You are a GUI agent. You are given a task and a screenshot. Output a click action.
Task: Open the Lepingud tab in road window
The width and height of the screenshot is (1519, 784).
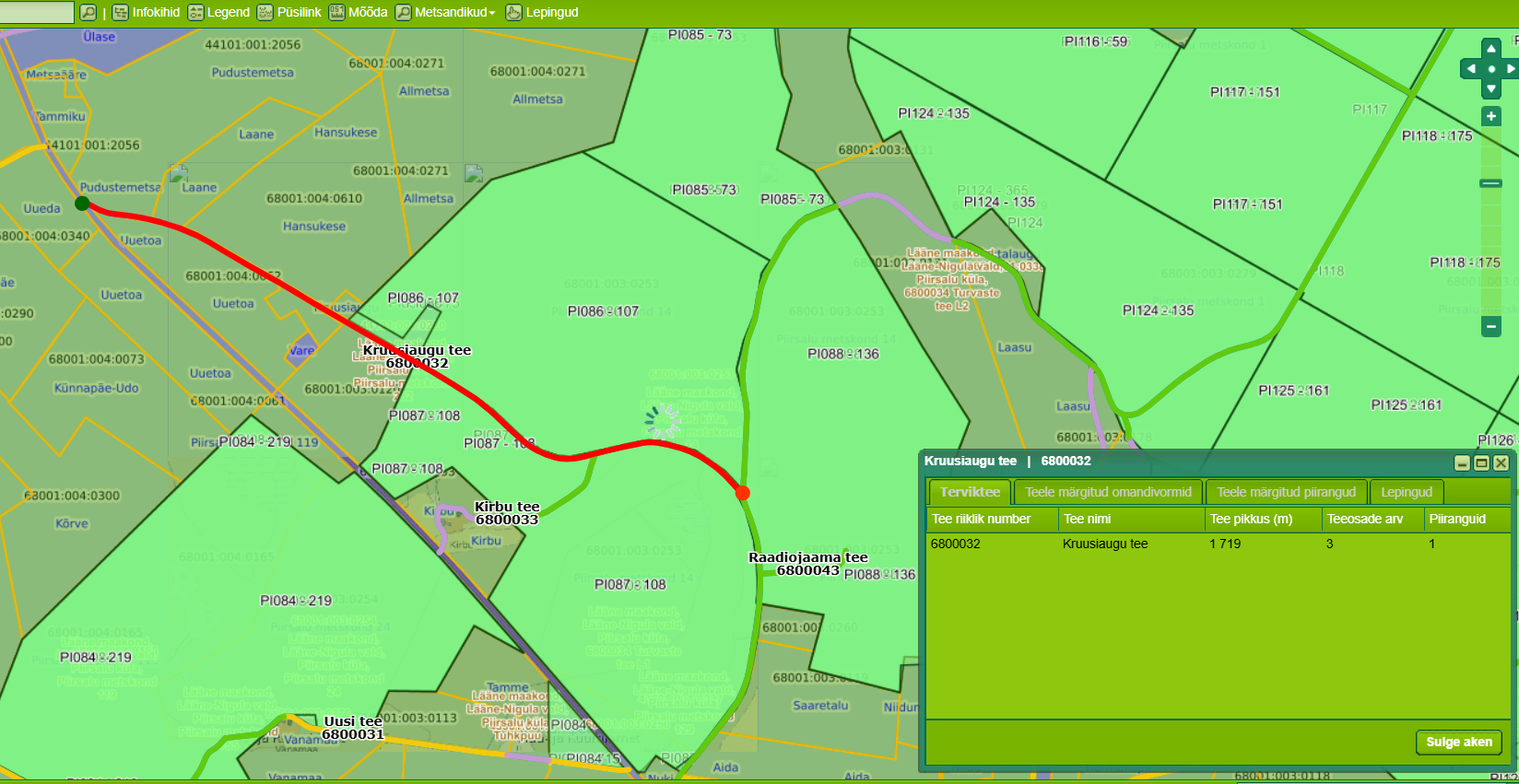point(1406,492)
